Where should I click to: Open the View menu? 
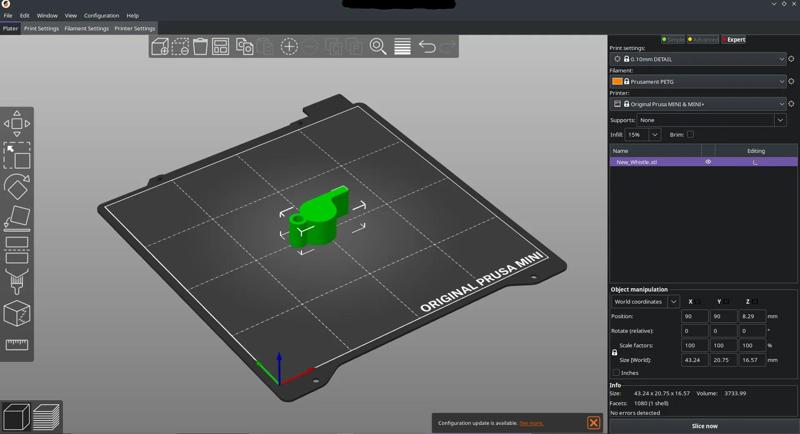pos(71,16)
